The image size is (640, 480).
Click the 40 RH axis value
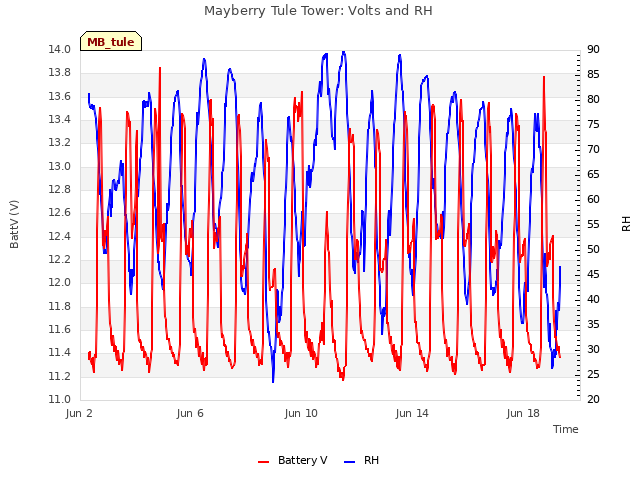(x=593, y=300)
